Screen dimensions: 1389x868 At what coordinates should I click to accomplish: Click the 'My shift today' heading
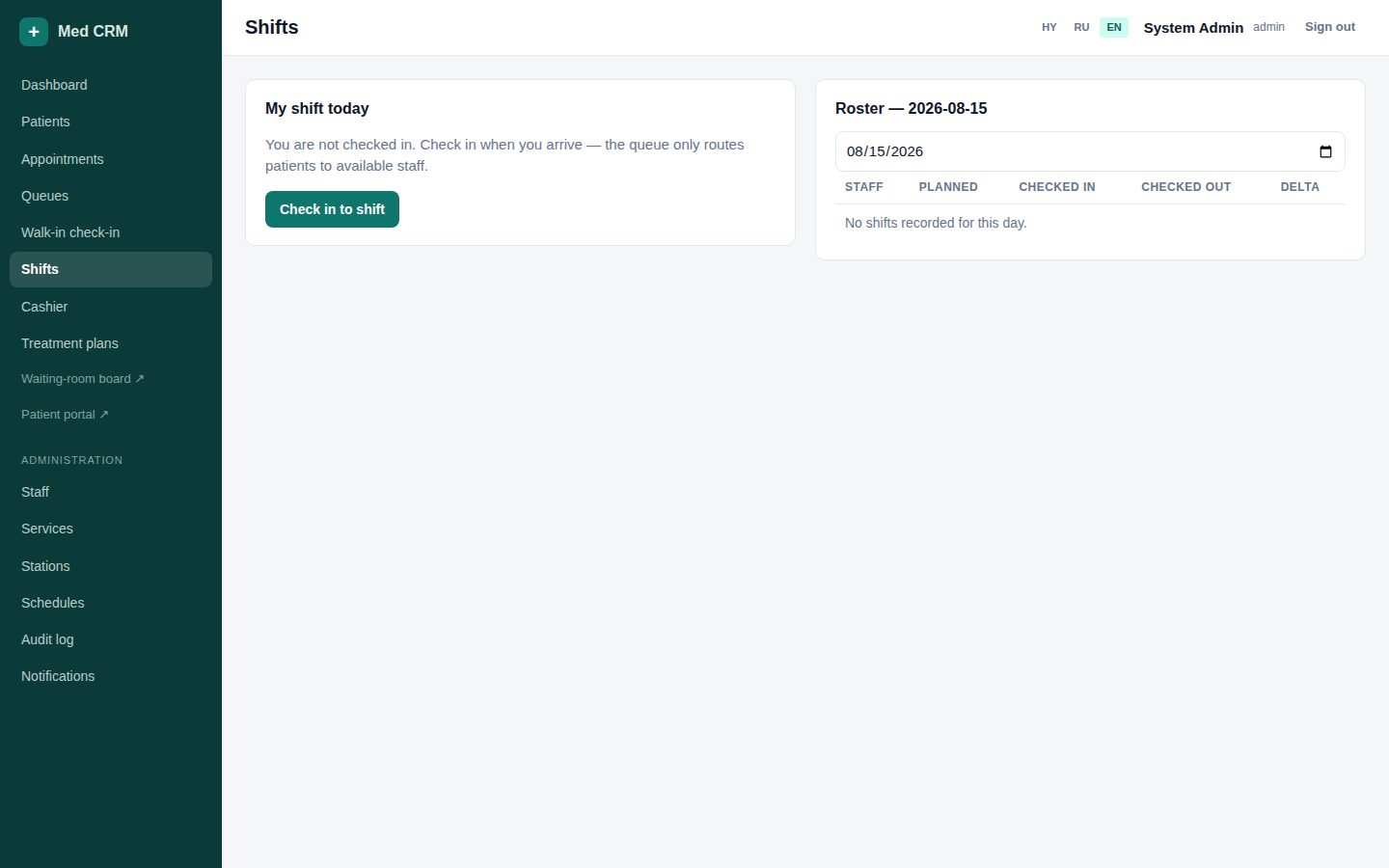[x=317, y=109]
